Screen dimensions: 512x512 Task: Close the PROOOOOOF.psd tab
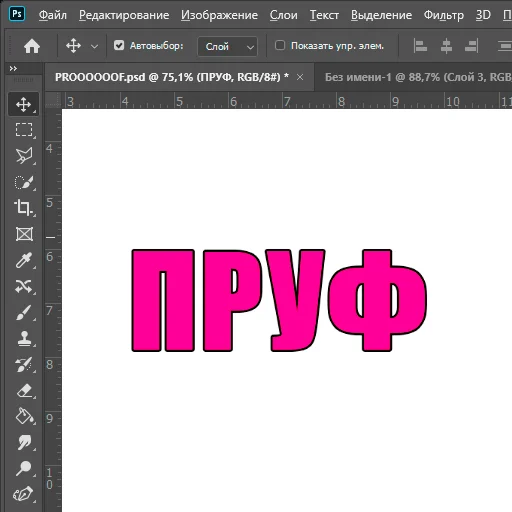point(300,77)
